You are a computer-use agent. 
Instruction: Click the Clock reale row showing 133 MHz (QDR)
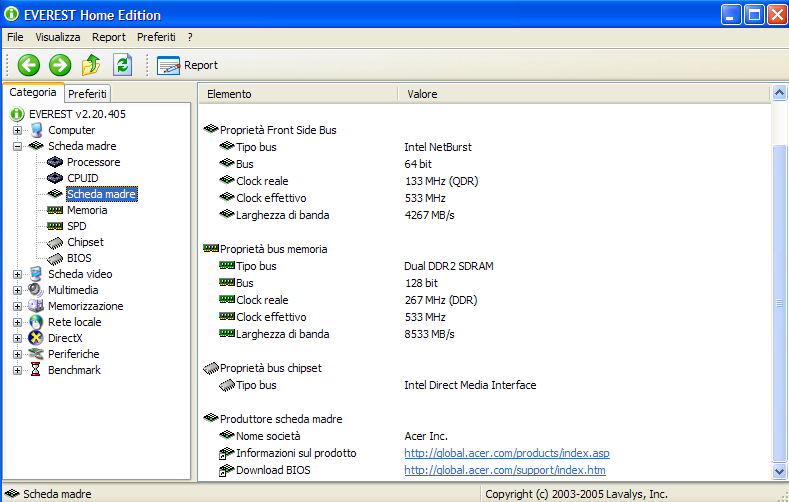(485, 181)
